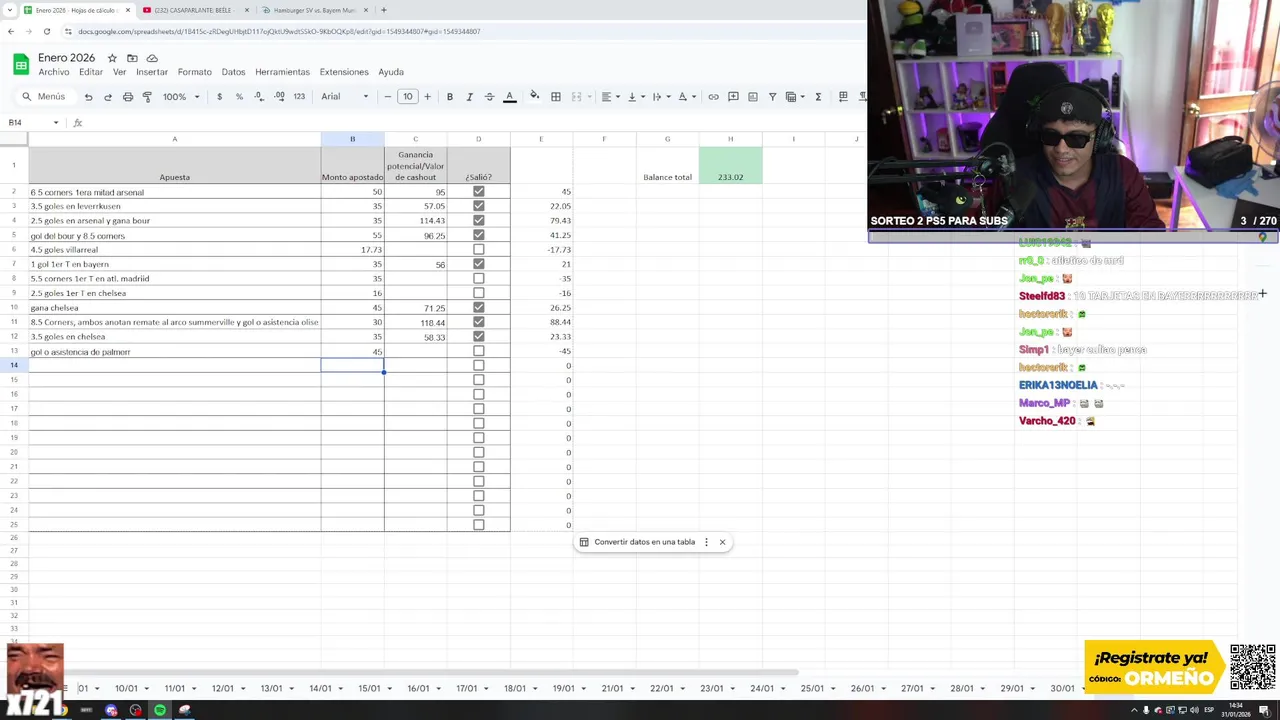Open the Insertar menu
1280x720 pixels.
152,72
